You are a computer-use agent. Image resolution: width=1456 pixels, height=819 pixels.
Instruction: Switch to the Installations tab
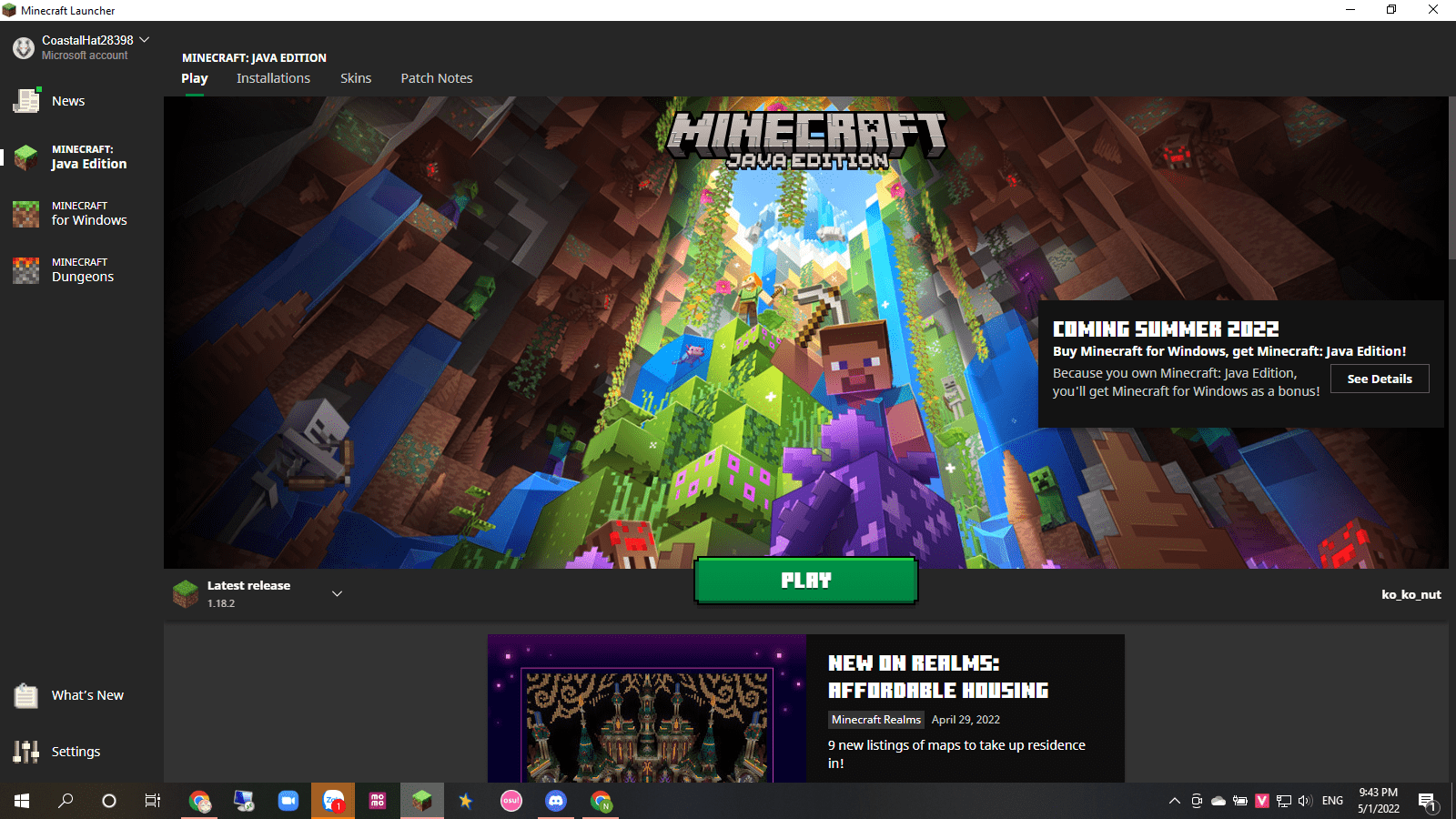pyautogui.click(x=273, y=78)
